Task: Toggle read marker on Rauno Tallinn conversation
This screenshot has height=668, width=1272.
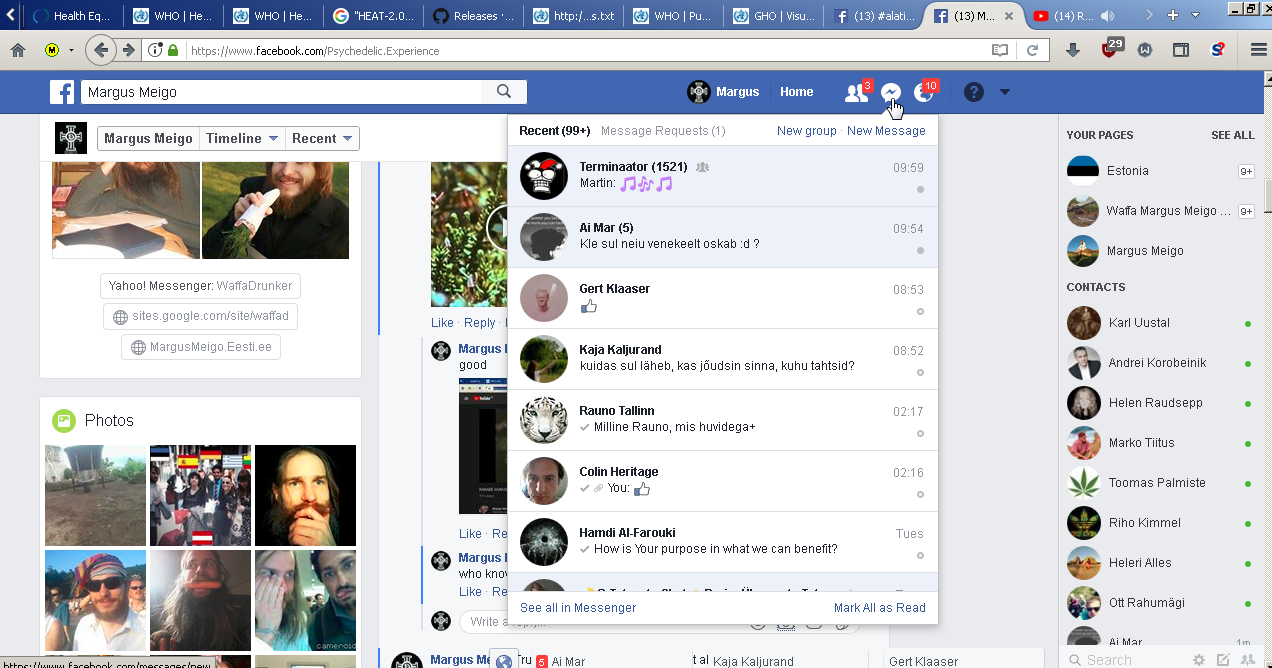Action: [920, 433]
